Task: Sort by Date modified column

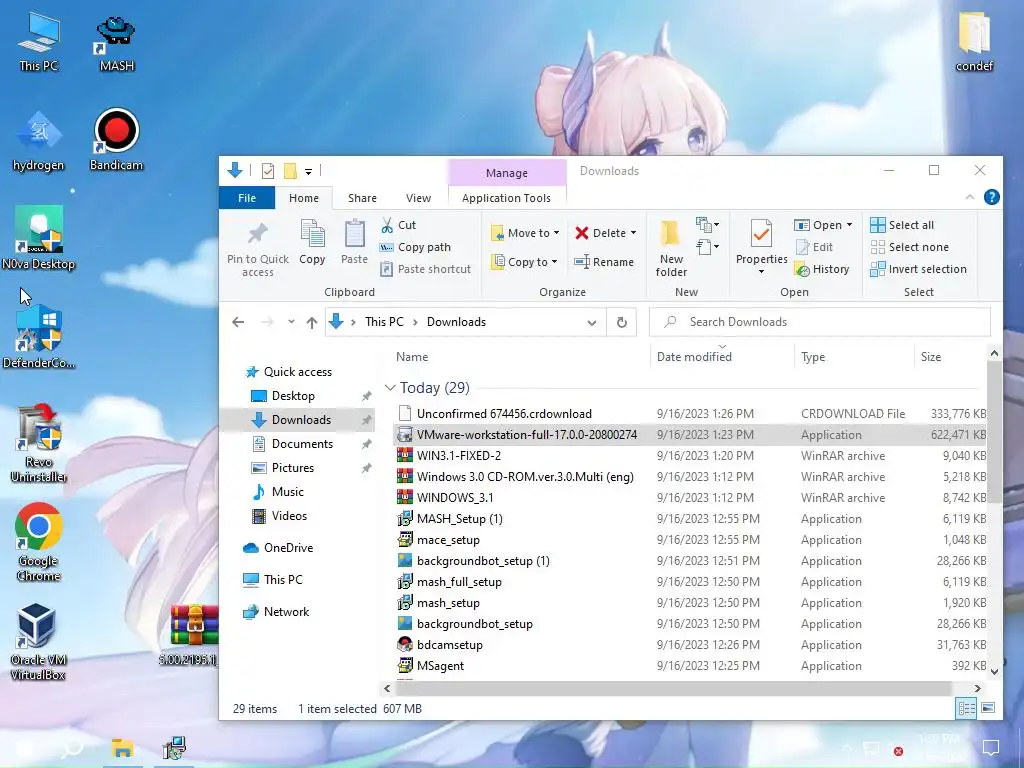Action: point(694,357)
